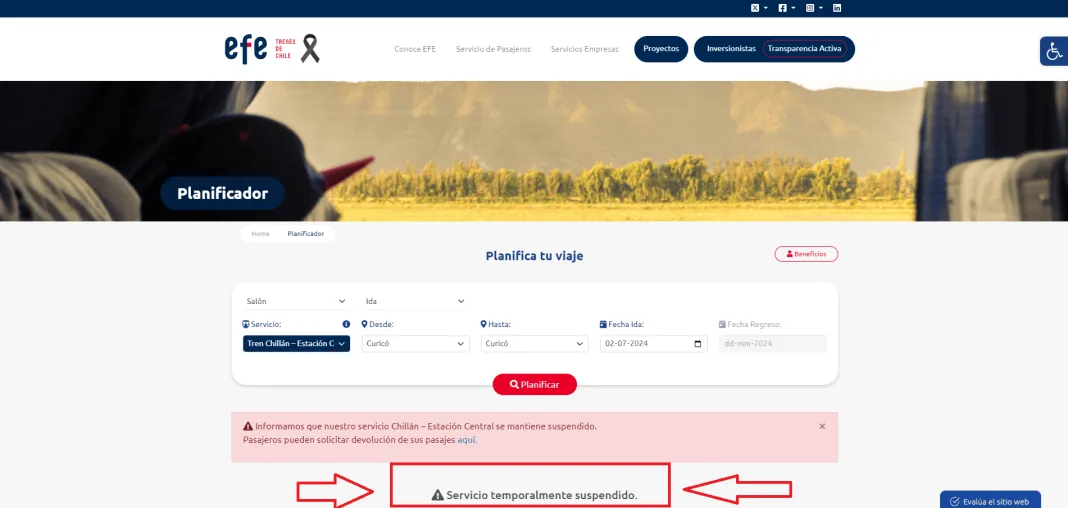Open the LinkedIn icon in top bar
Image resolution: width=1068 pixels, height=508 pixels.
point(837,8)
